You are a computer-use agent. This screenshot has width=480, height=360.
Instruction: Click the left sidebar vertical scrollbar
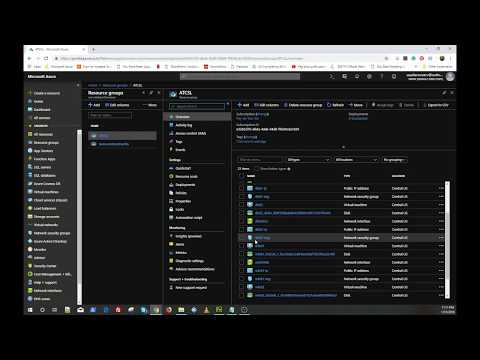79,217
